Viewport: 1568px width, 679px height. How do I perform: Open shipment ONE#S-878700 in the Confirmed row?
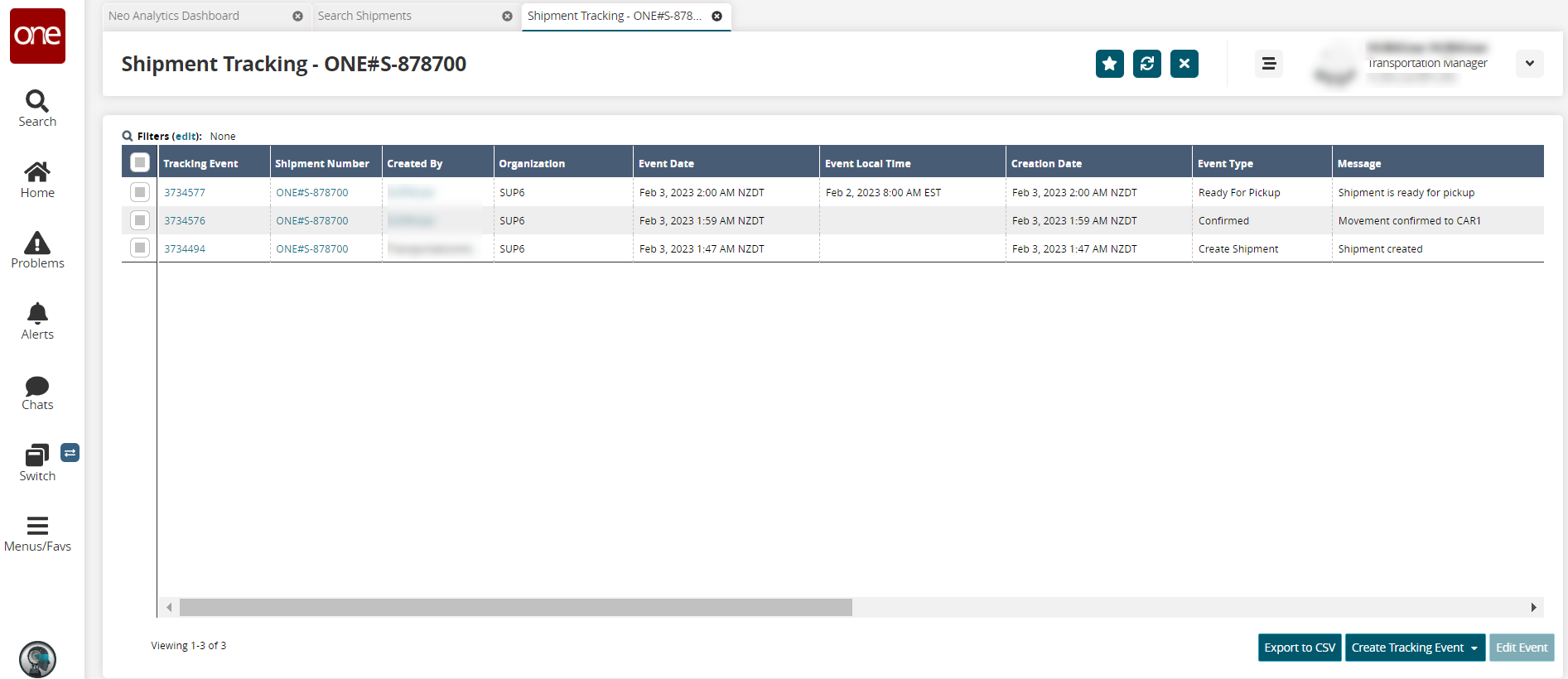[312, 220]
